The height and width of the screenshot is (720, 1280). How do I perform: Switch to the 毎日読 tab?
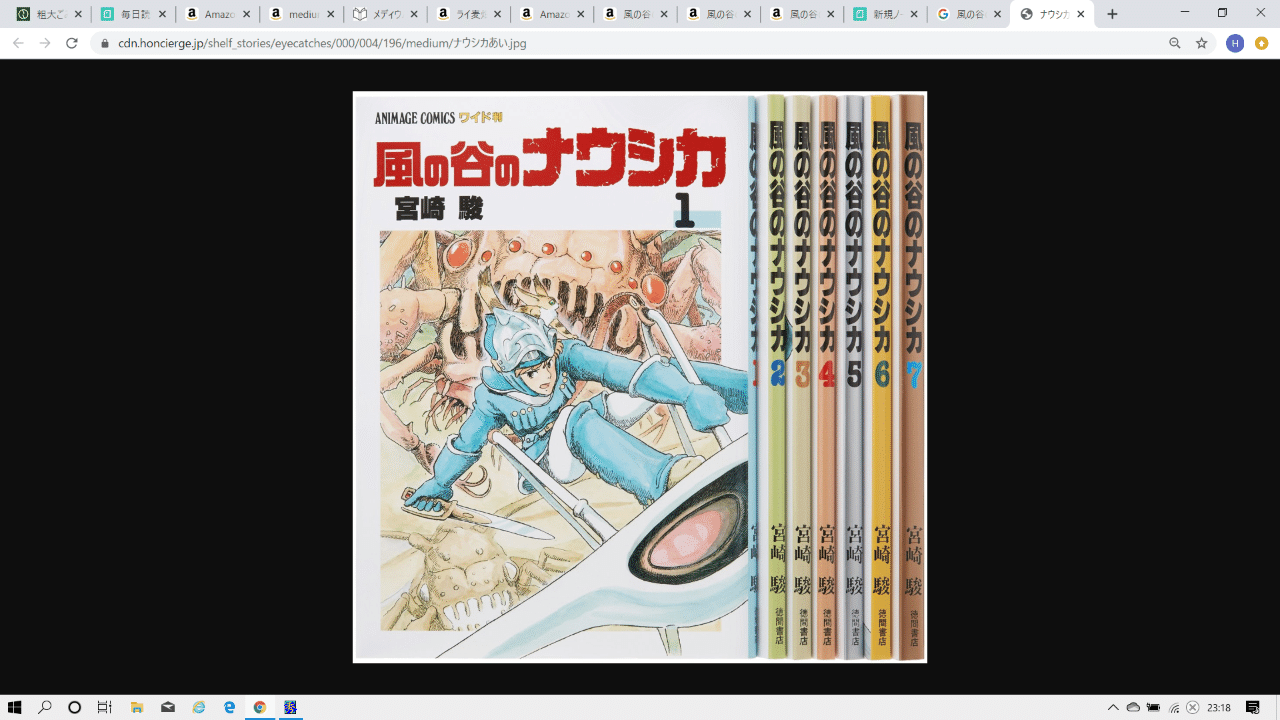133,14
